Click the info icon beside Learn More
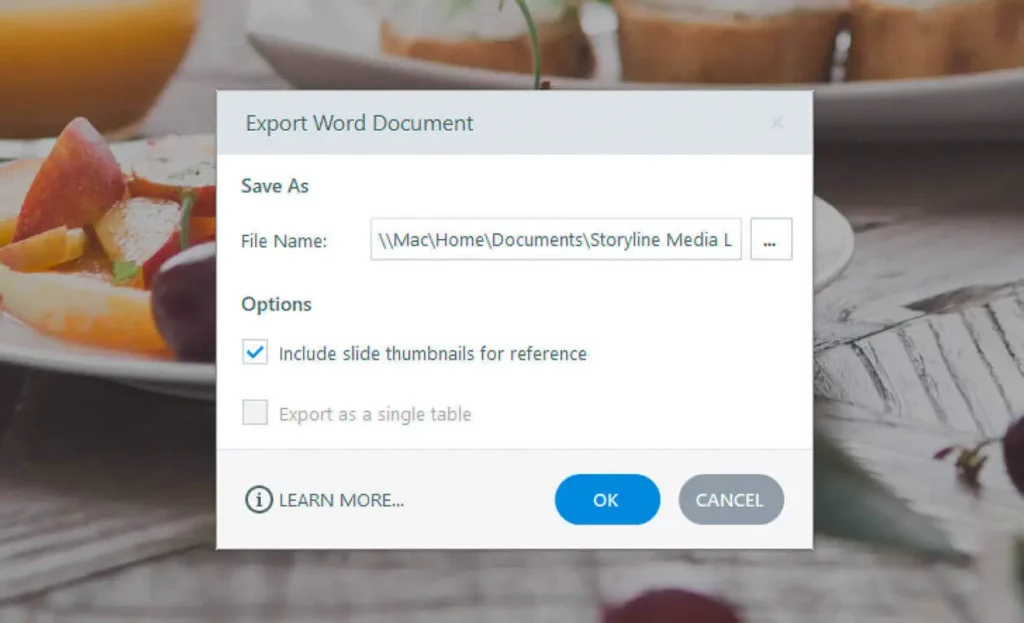 tap(258, 500)
